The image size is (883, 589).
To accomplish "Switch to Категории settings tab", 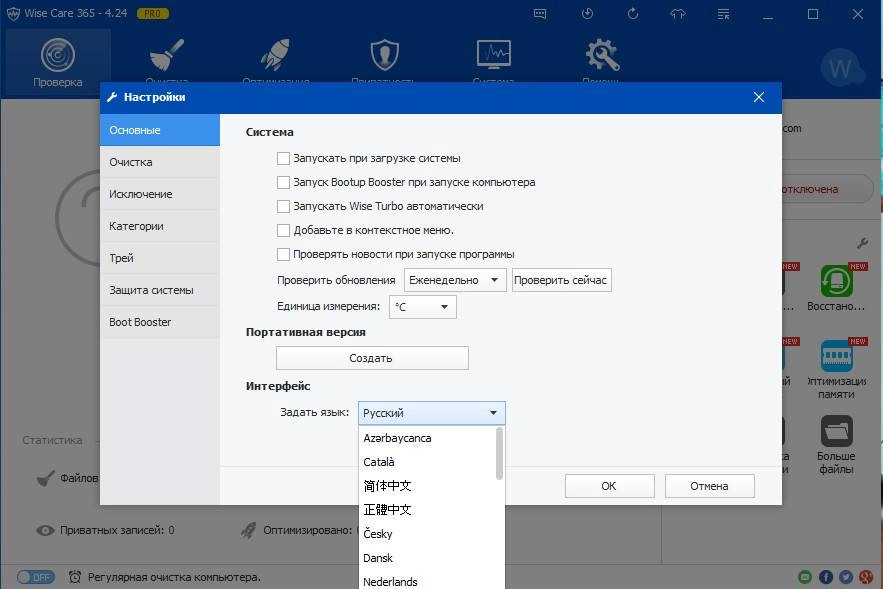I will pyautogui.click(x=160, y=226).
